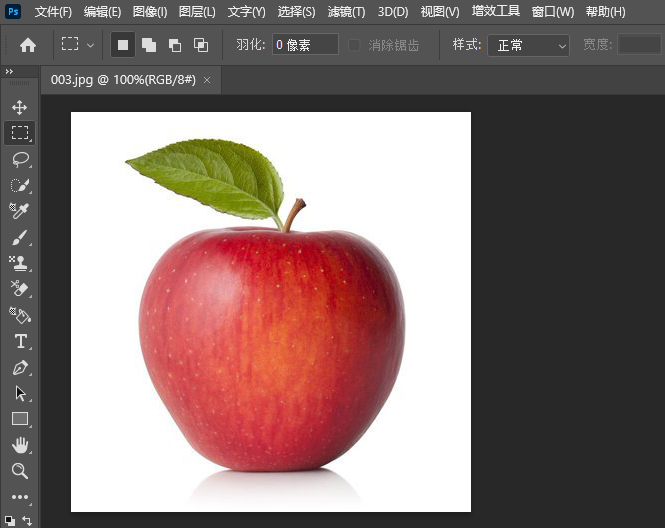Select the Hand tool
This screenshot has height=528, width=665.
(x=20, y=445)
